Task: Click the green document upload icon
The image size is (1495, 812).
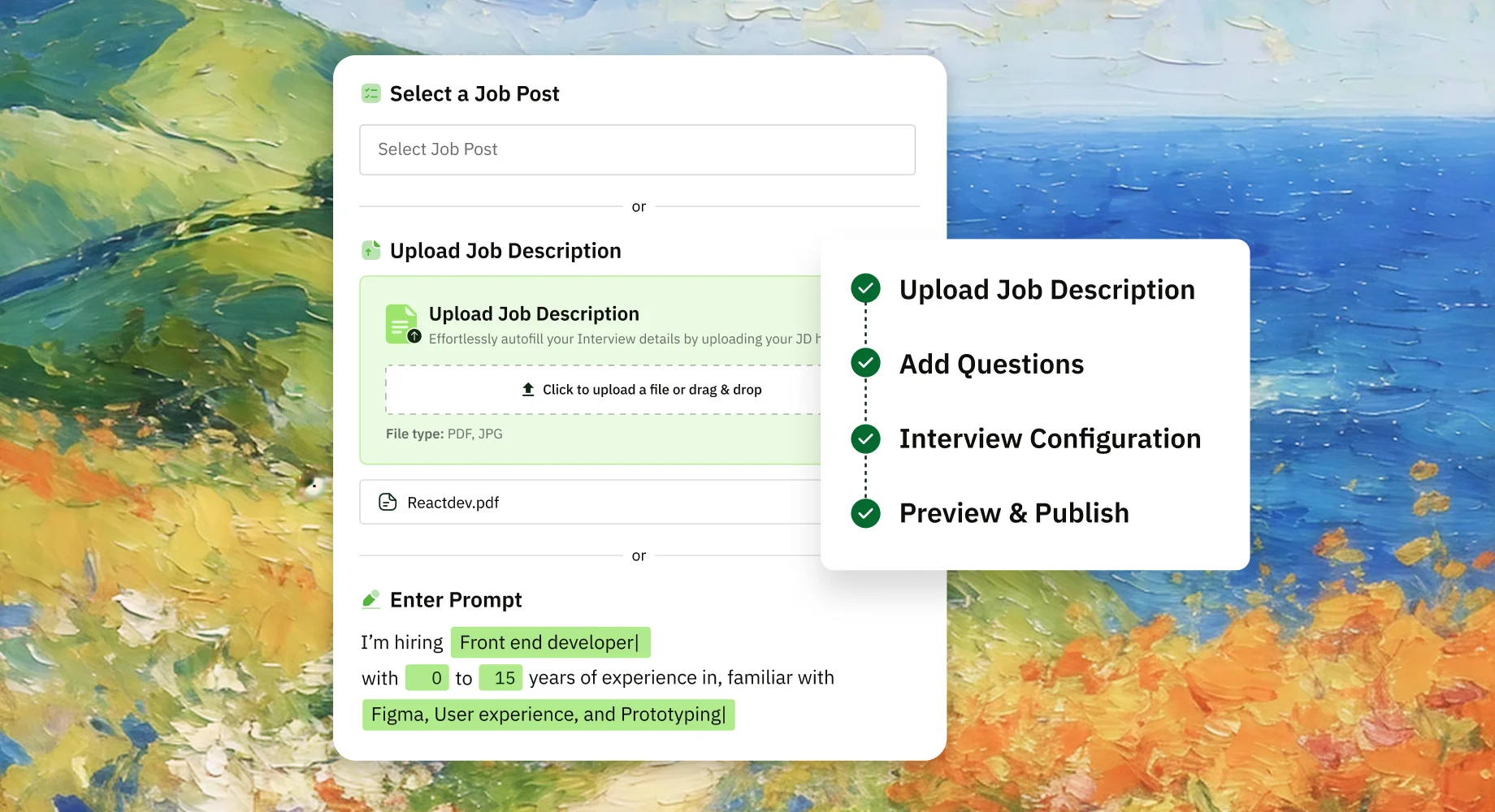Action: point(403,324)
